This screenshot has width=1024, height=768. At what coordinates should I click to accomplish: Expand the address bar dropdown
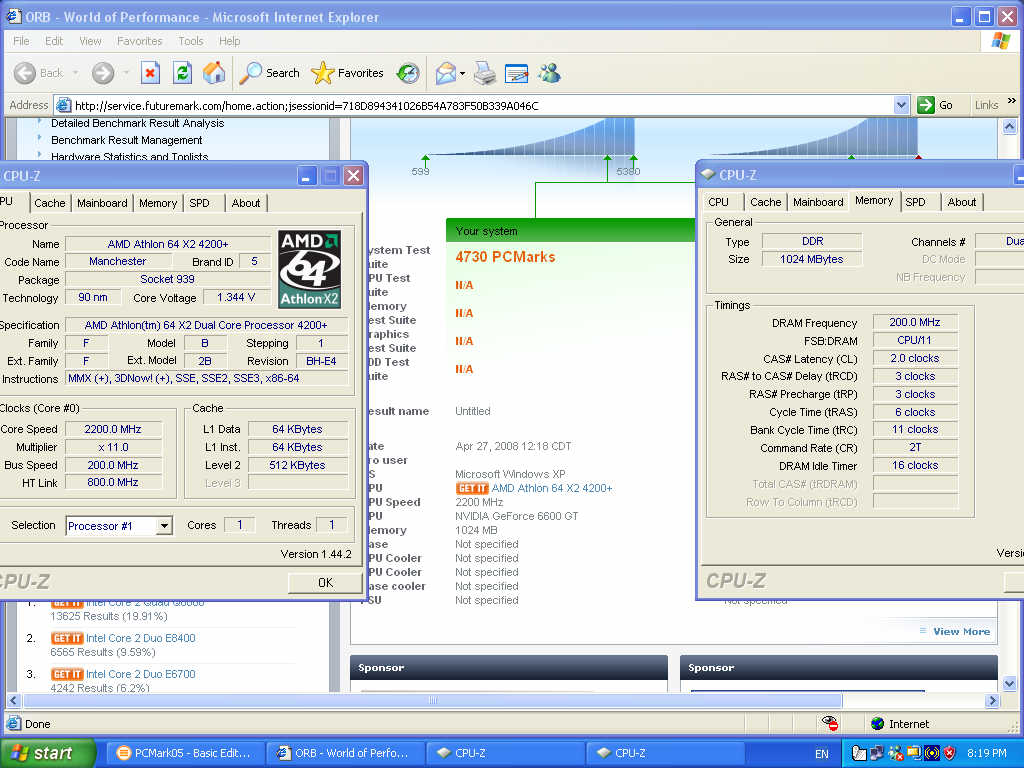(x=901, y=105)
